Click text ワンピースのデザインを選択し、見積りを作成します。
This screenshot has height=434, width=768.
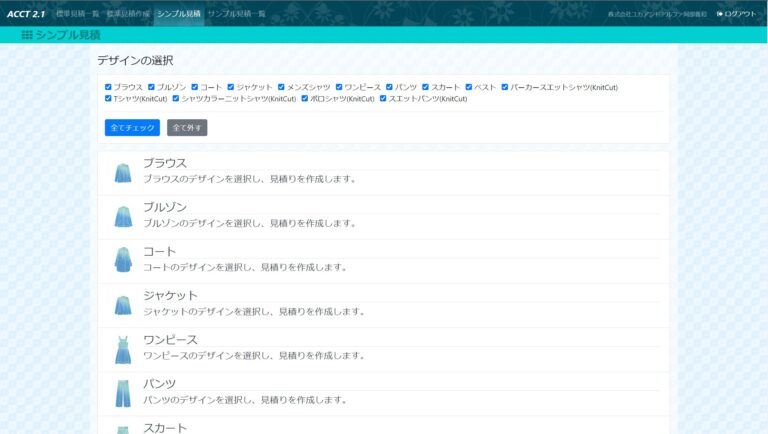[254, 356]
